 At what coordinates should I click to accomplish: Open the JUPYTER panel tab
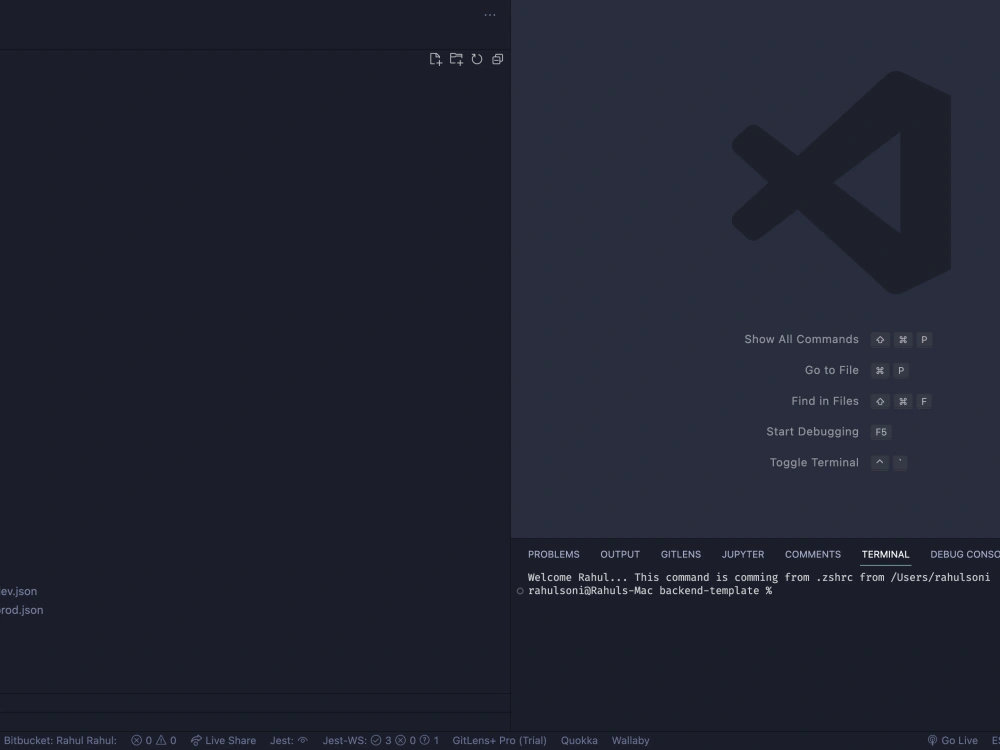(743, 554)
